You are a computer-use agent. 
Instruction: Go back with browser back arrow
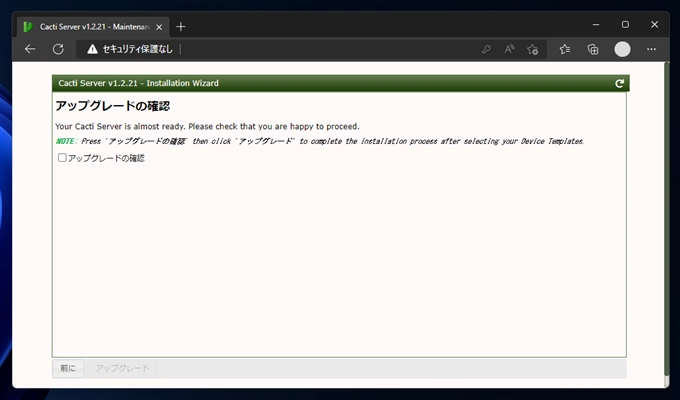pyautogui.click(x=30, y=49)
